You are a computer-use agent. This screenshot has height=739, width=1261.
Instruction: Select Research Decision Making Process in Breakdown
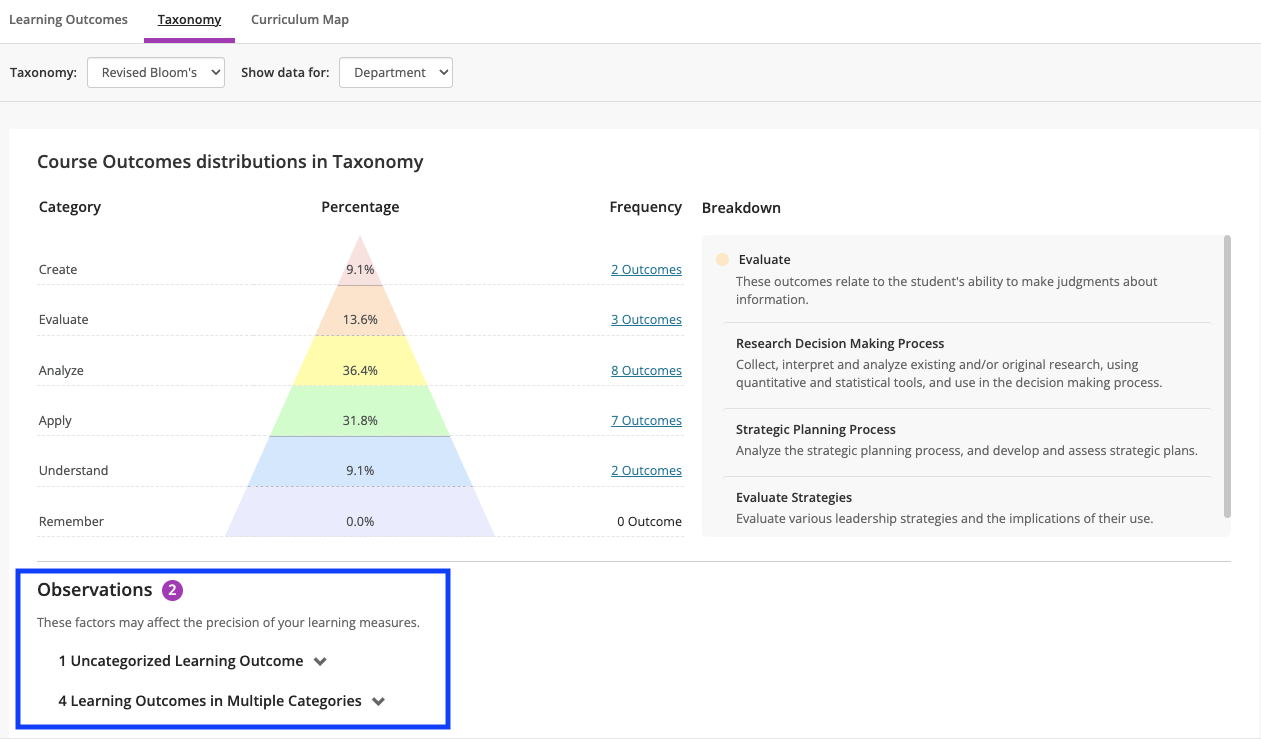pyautogui.click(x=840, y=344)
